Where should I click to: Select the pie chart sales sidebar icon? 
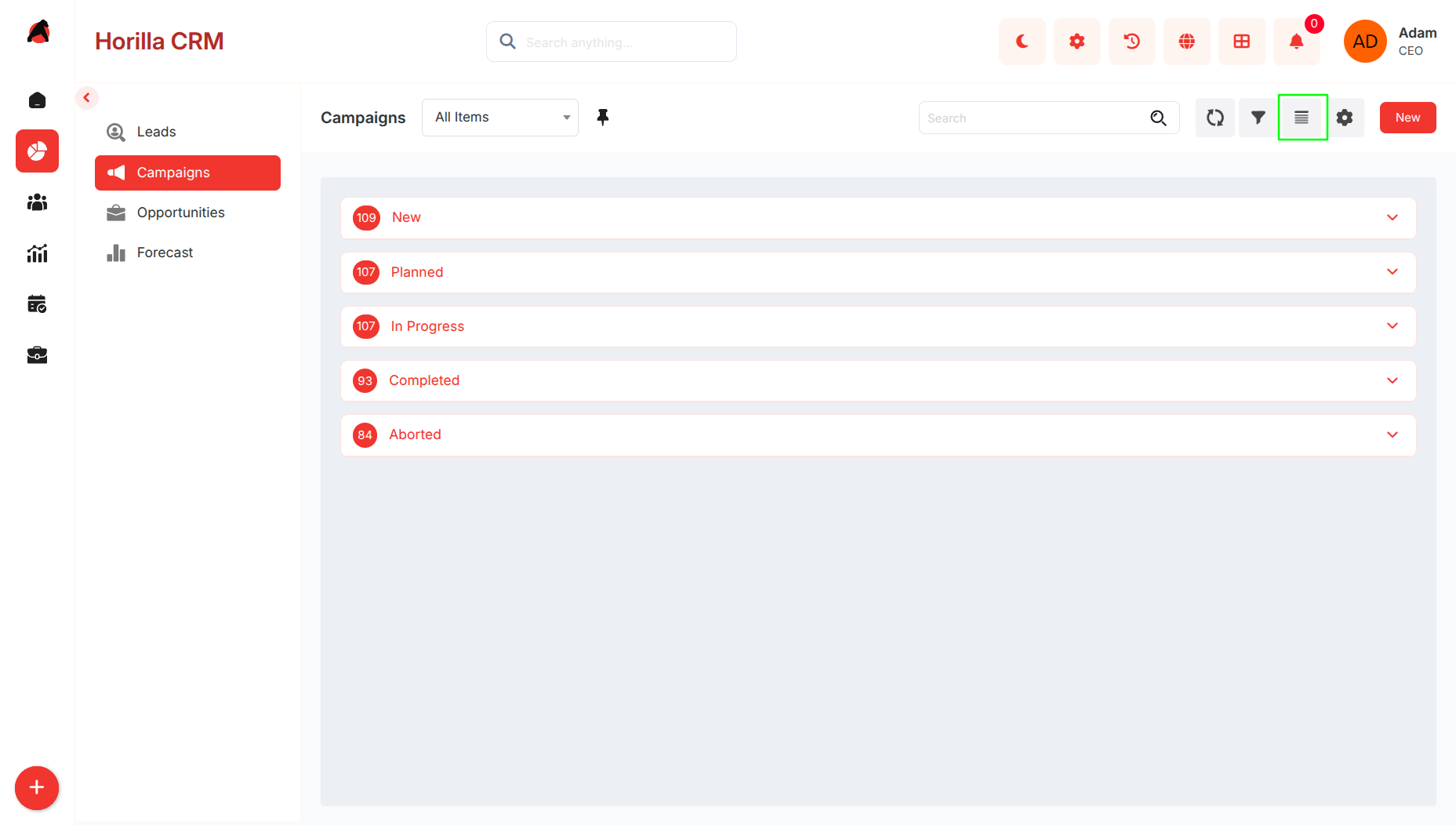pos(37,151)
